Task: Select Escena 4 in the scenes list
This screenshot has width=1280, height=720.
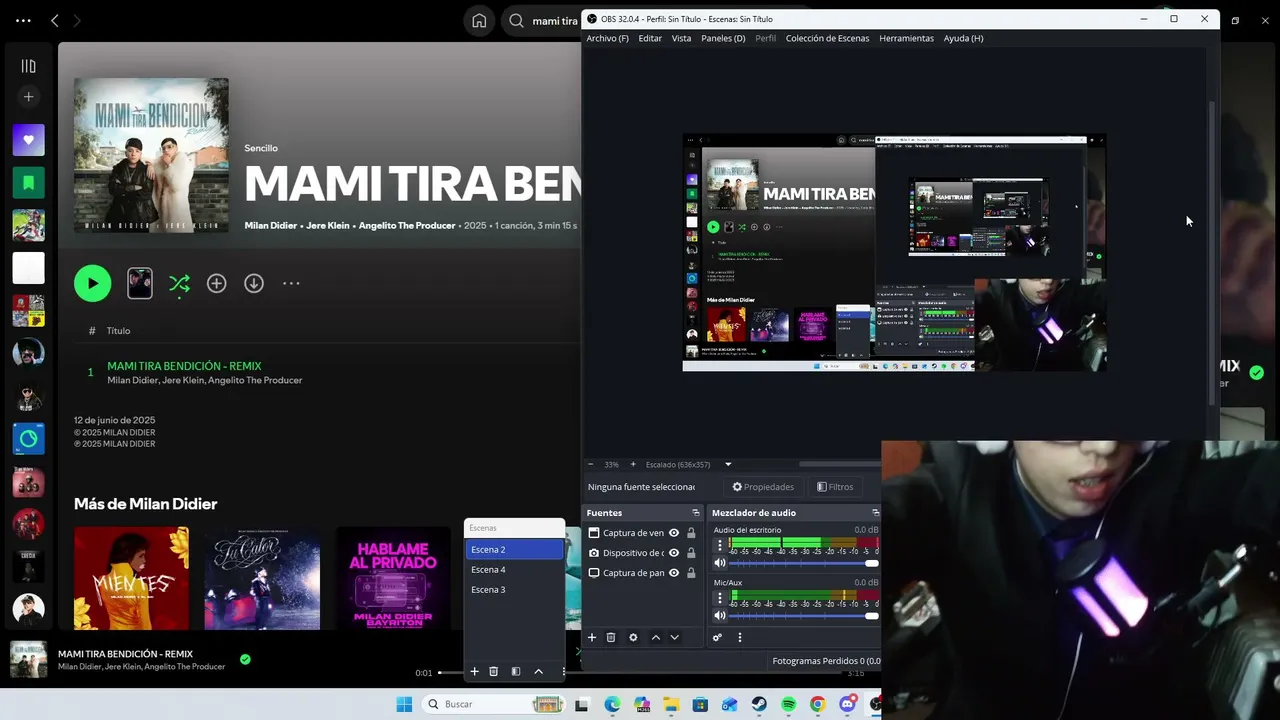Action: tap(515, 569)
